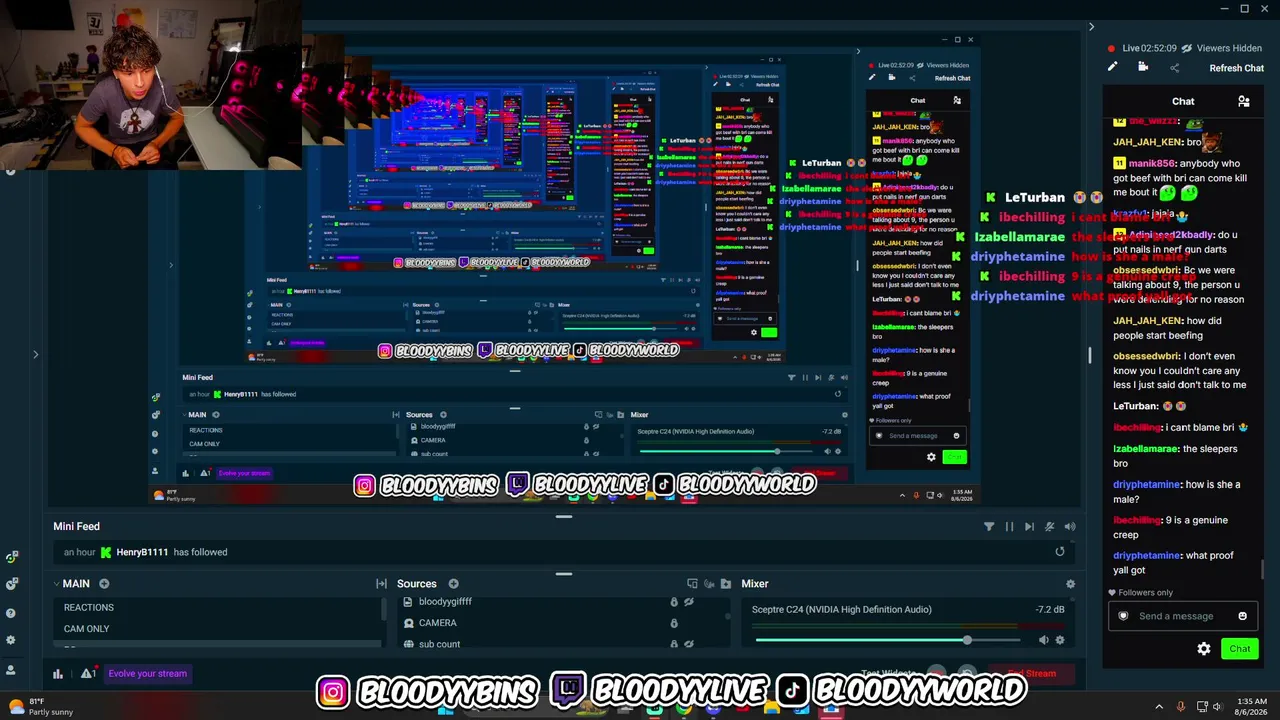Open the taskbar clock showing 1:35 AM
Image resolution: width=1280 pixels, height=720 pixels.
pos(1252,706)
